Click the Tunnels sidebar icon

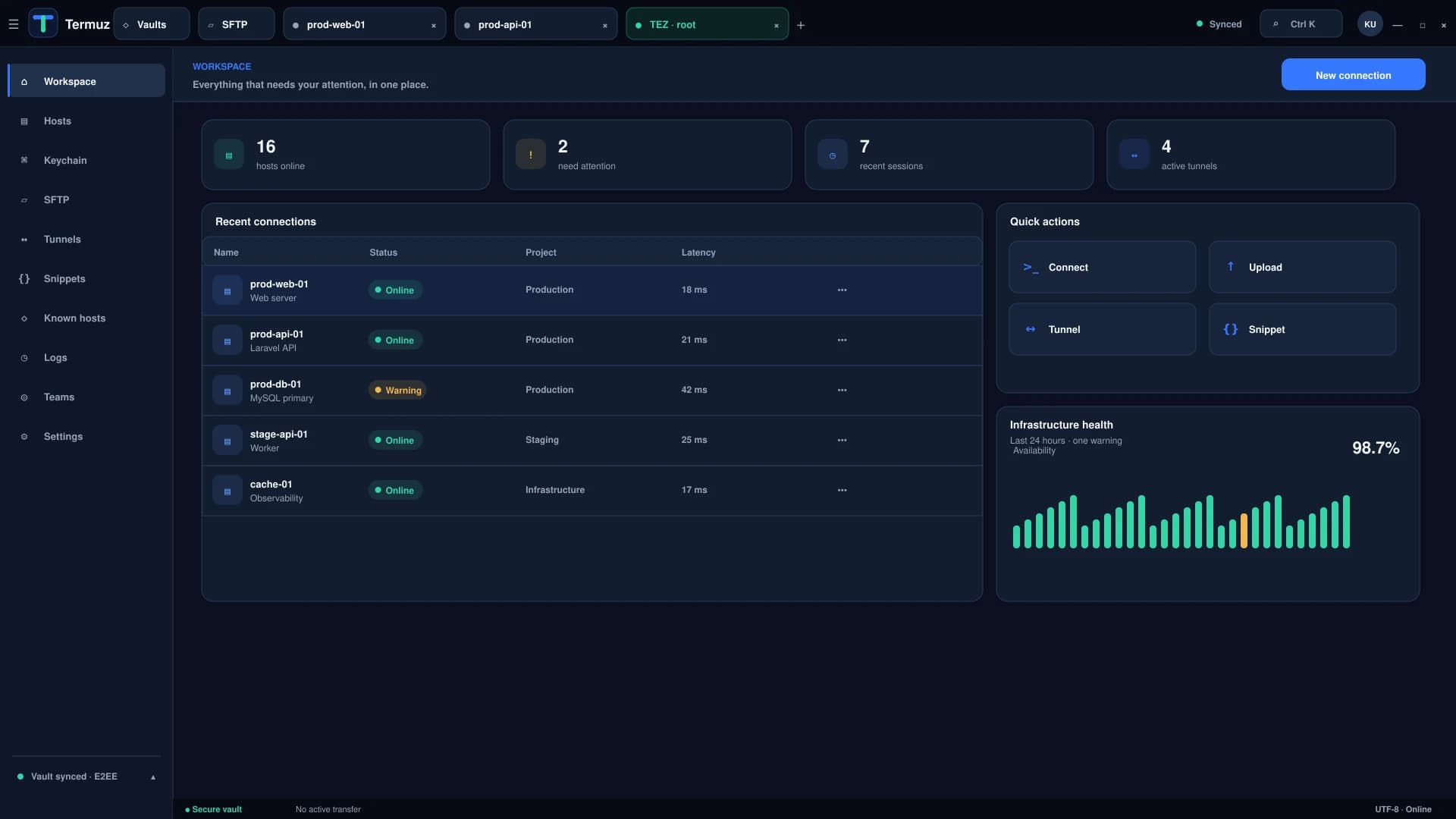(x=24, y=240)
